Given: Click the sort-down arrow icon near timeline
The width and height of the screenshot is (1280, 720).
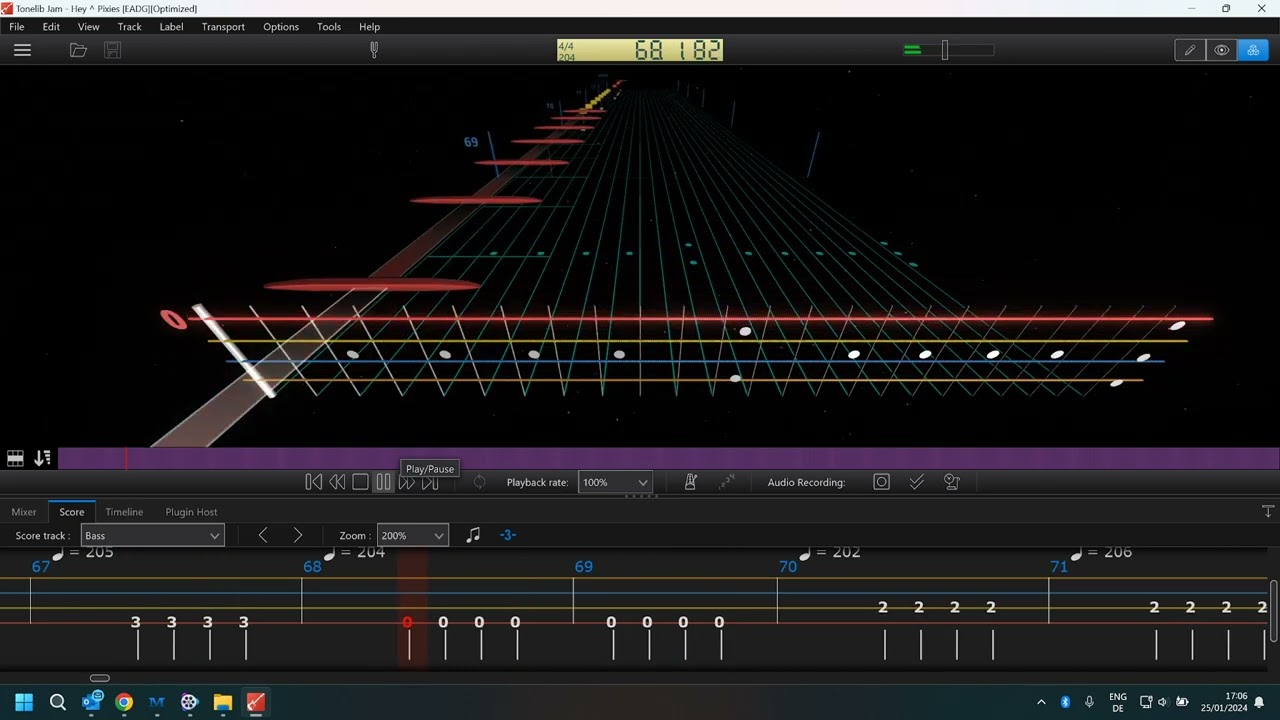Looking at the screenshot, I should tap(42, 458).
